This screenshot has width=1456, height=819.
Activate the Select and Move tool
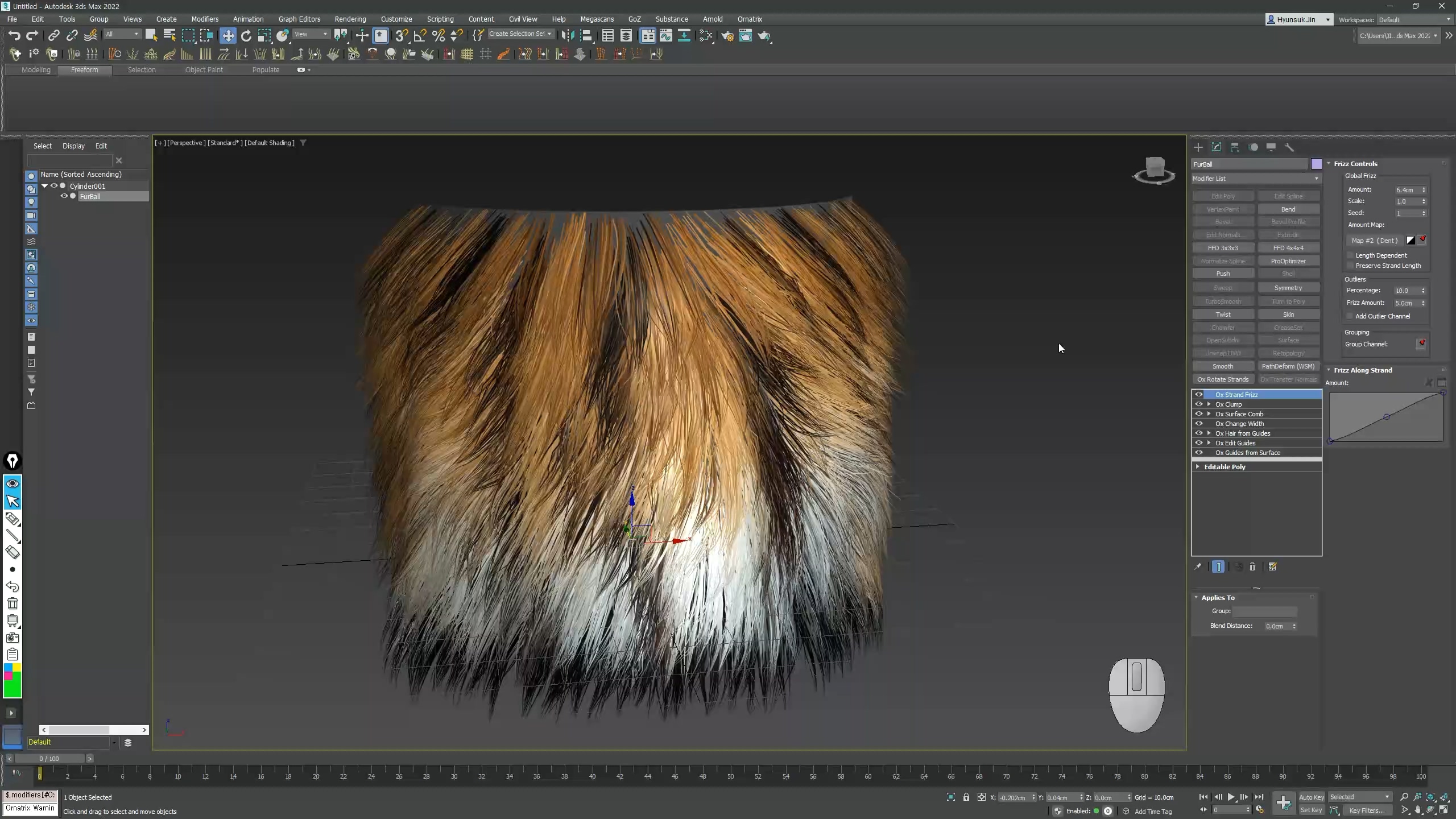pos(228,36)
